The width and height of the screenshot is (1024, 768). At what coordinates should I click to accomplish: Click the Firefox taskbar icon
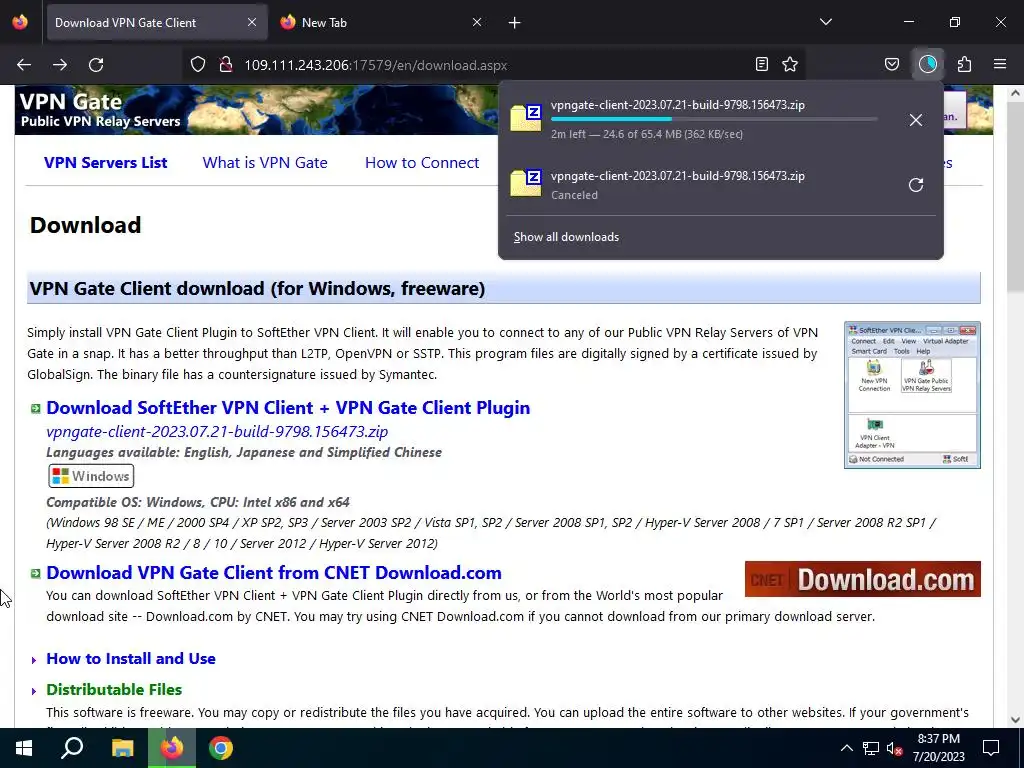[x=172, y=748]
